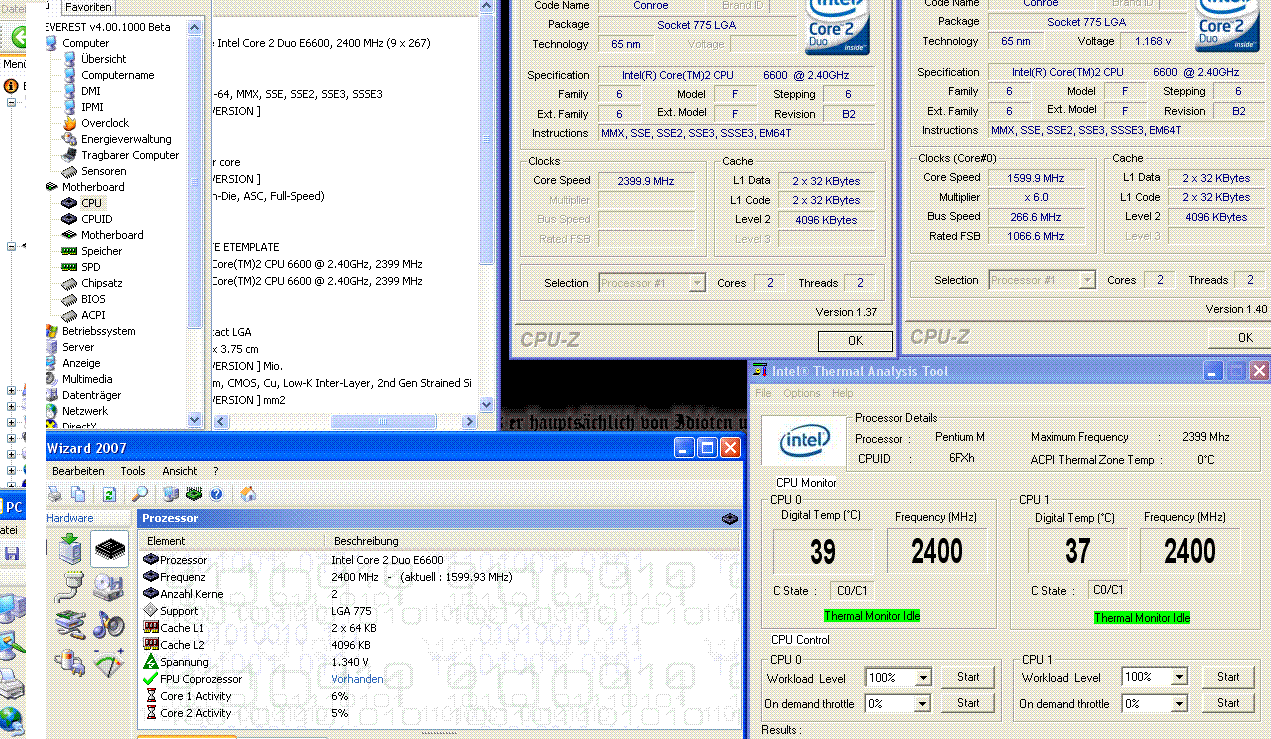Open Tools menu in PC Wizard

pyautogui.click(x=133, y=471)
